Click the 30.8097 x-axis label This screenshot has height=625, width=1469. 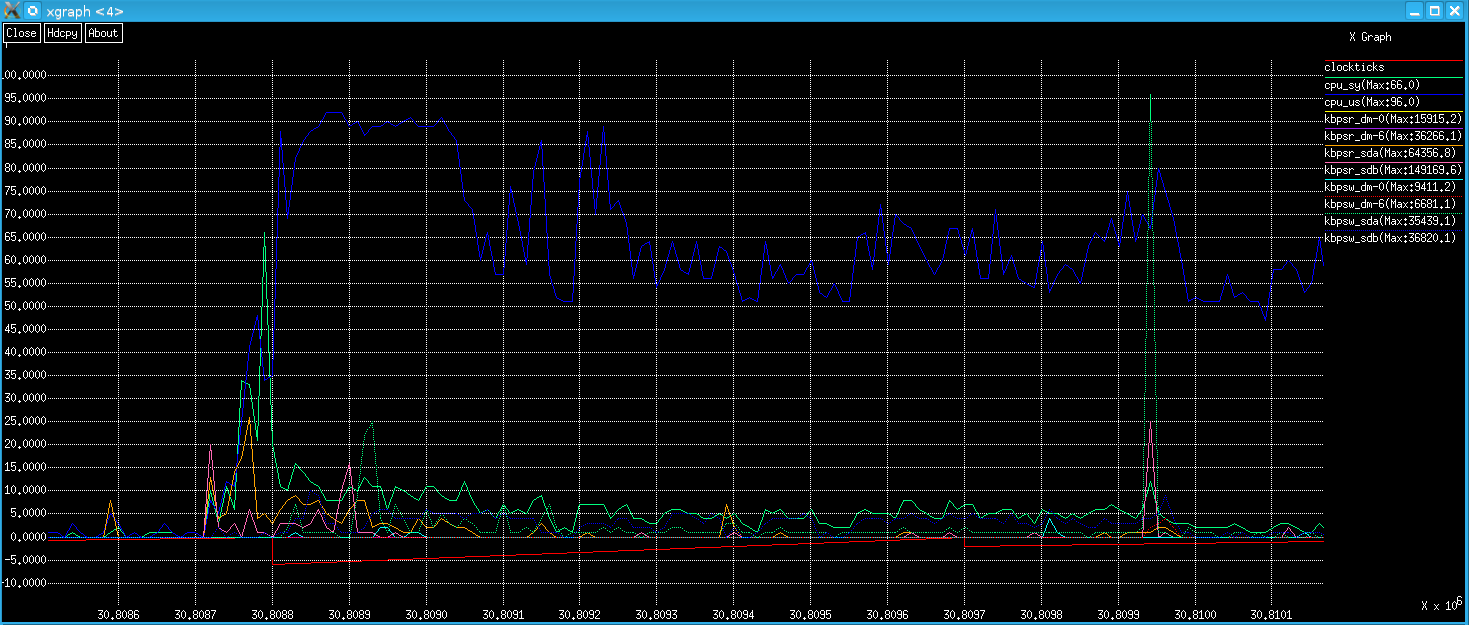coord(963,614)
